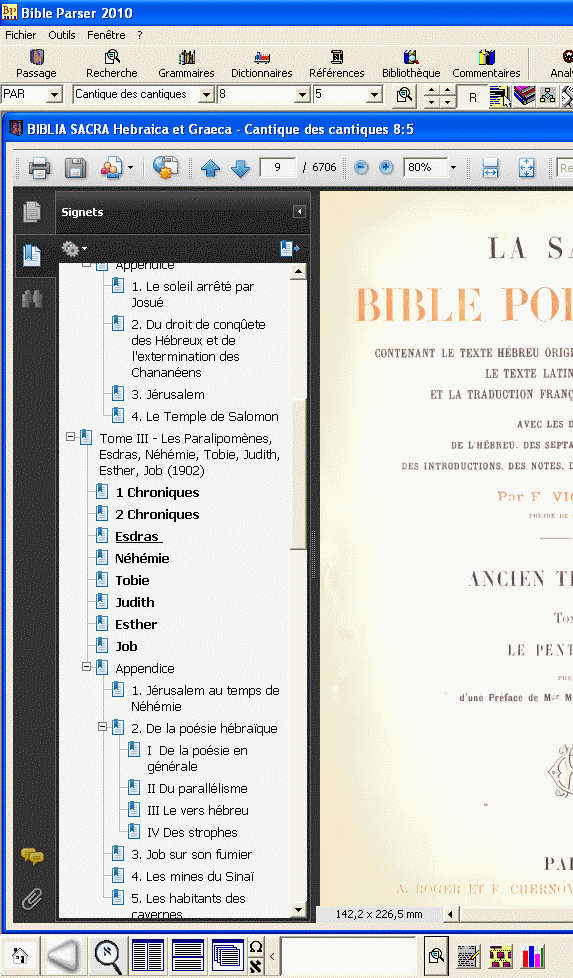Open the Grammaires tool
This screenshot has height=978, width=573.
point(186,64)
